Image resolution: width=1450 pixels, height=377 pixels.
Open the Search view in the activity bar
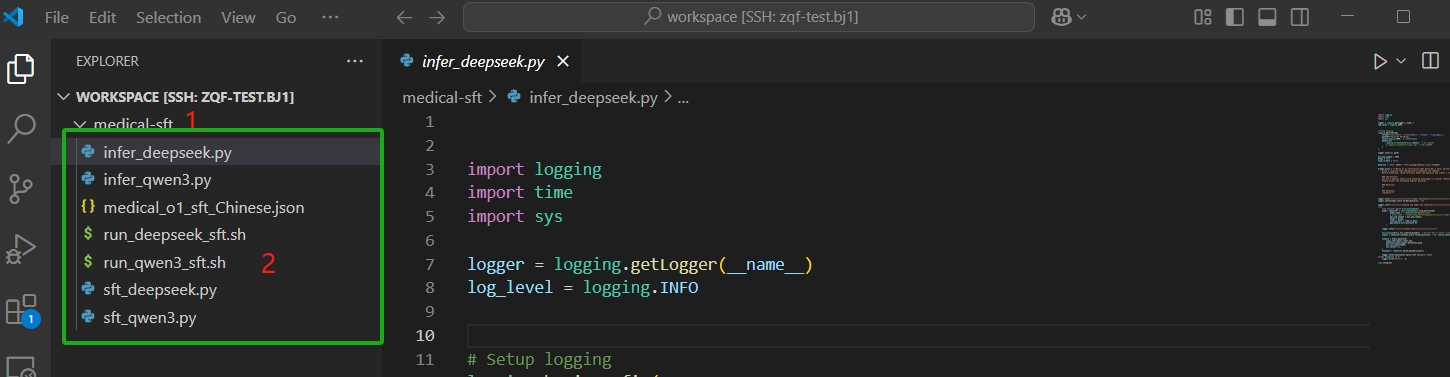[x=22, y=128]
